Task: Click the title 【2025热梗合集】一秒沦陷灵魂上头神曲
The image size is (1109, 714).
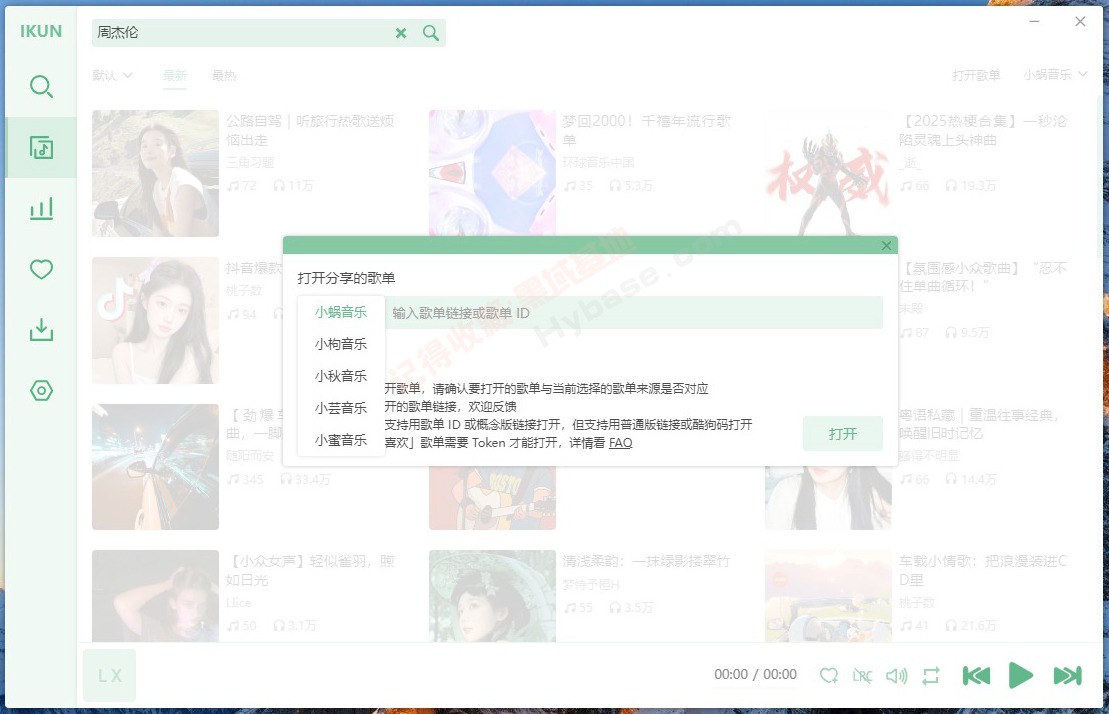Action: pos(983,130)
